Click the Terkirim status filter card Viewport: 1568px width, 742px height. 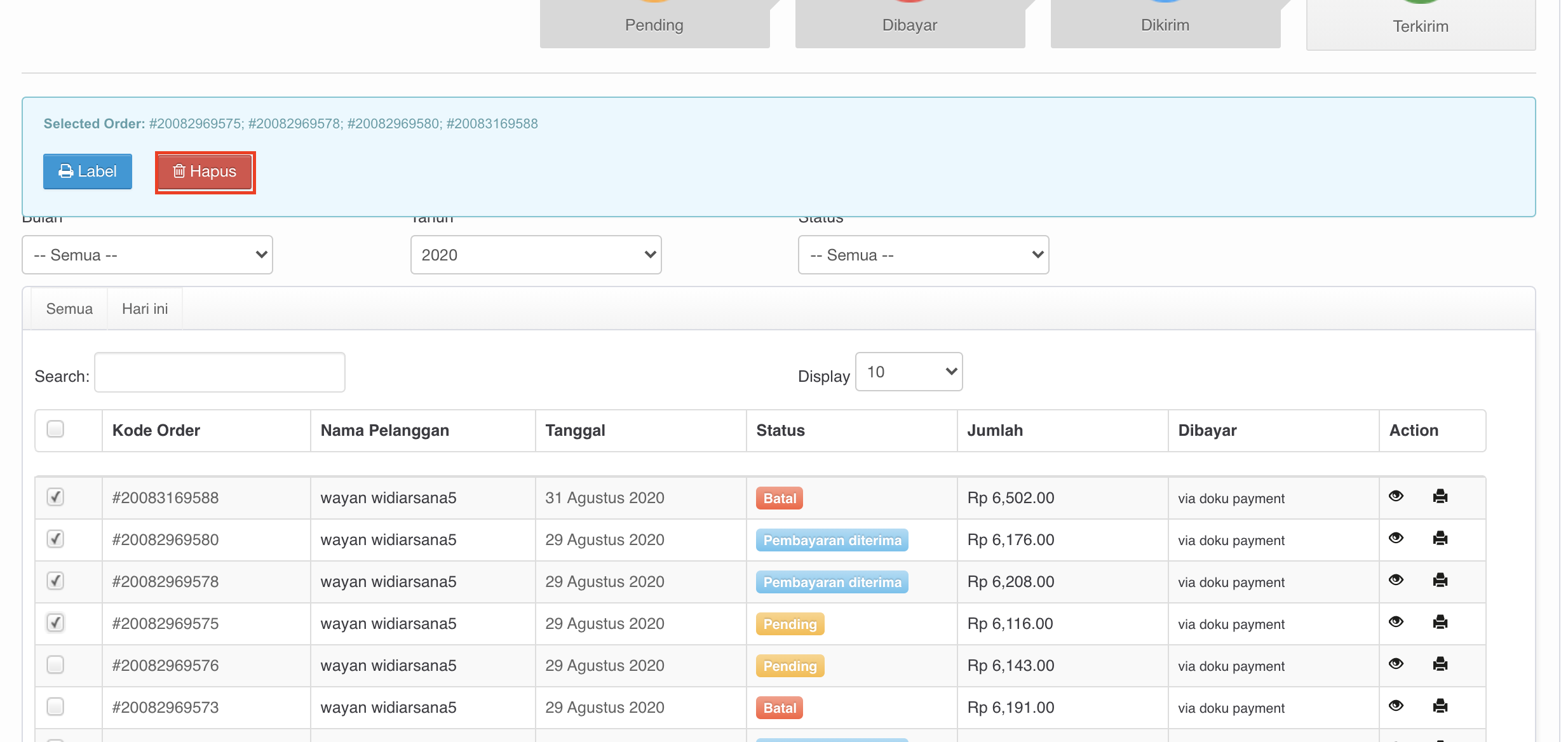click(x=1421, y=25)
